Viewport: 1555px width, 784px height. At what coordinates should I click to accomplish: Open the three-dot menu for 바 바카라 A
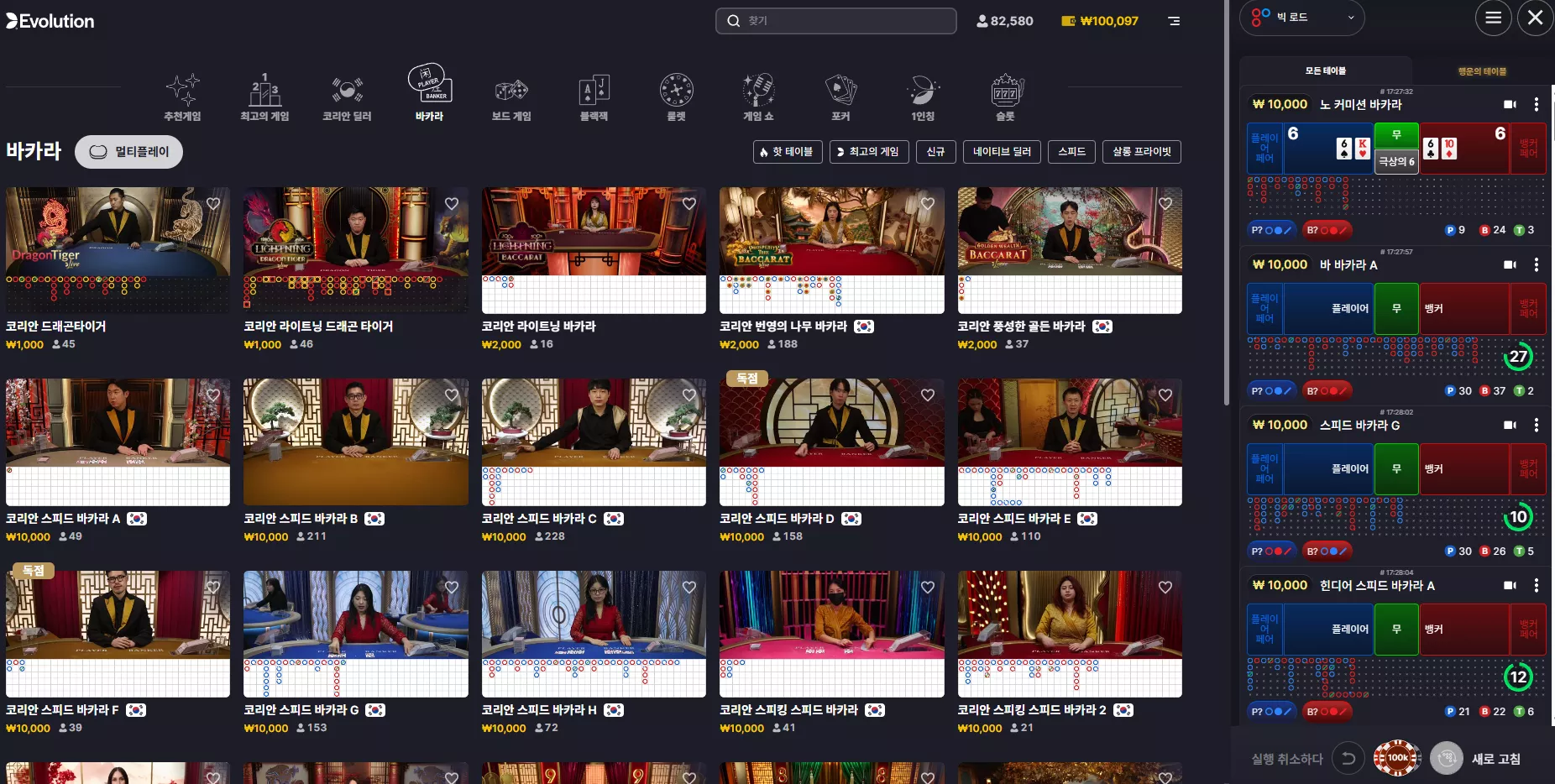pos(1537,264)
